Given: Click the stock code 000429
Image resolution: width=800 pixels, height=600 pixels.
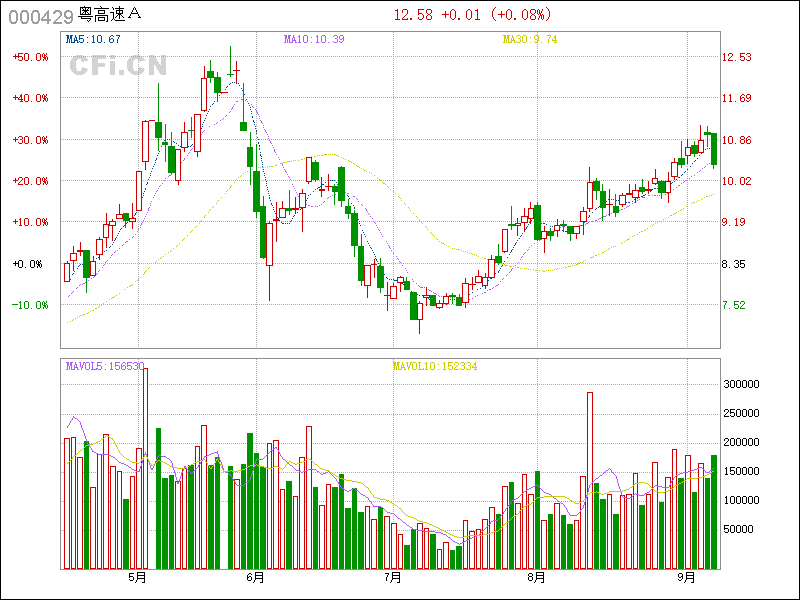Looking at the screenshot, I should [x=40, y=16].
